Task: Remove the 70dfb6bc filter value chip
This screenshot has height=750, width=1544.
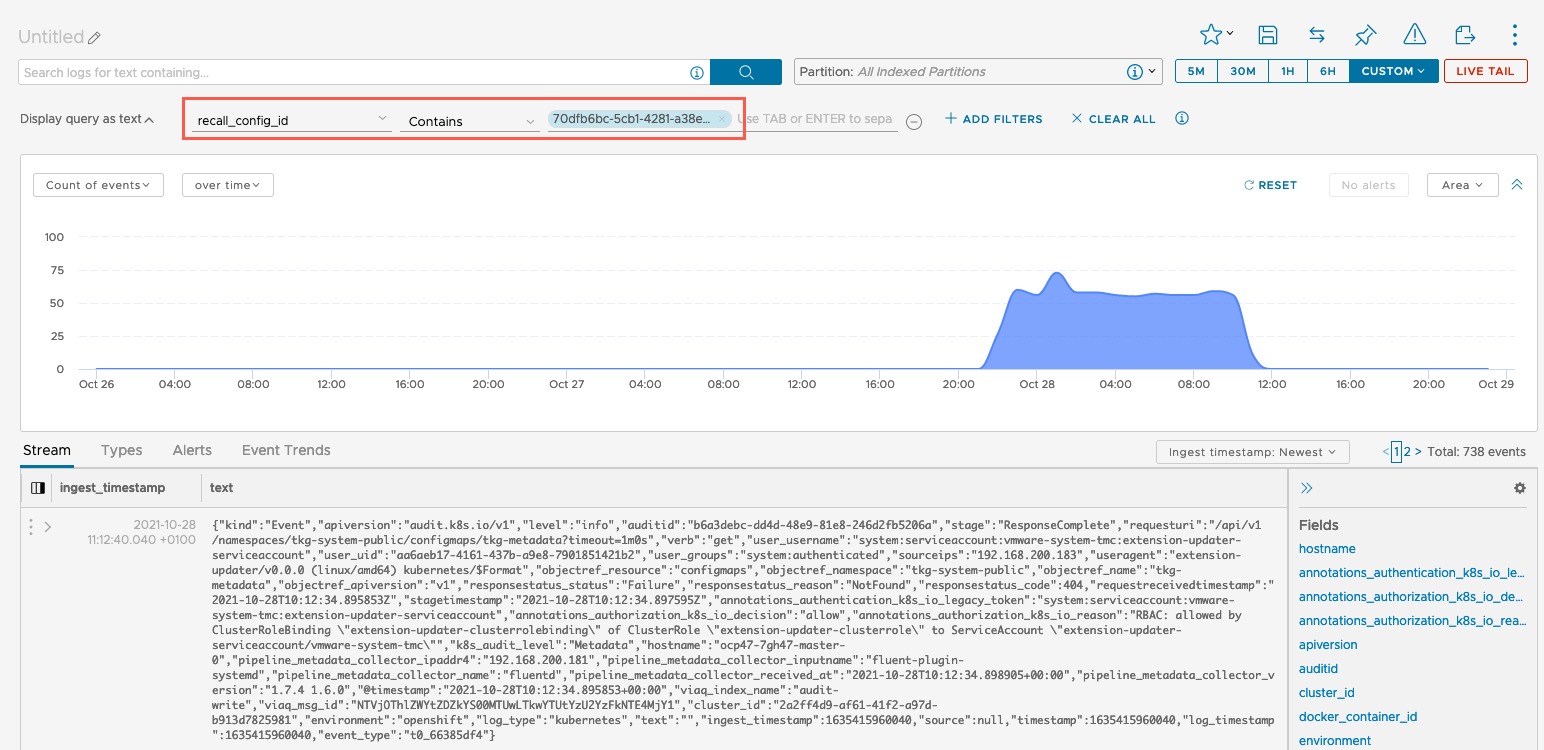Action: (x=722, y=118)
